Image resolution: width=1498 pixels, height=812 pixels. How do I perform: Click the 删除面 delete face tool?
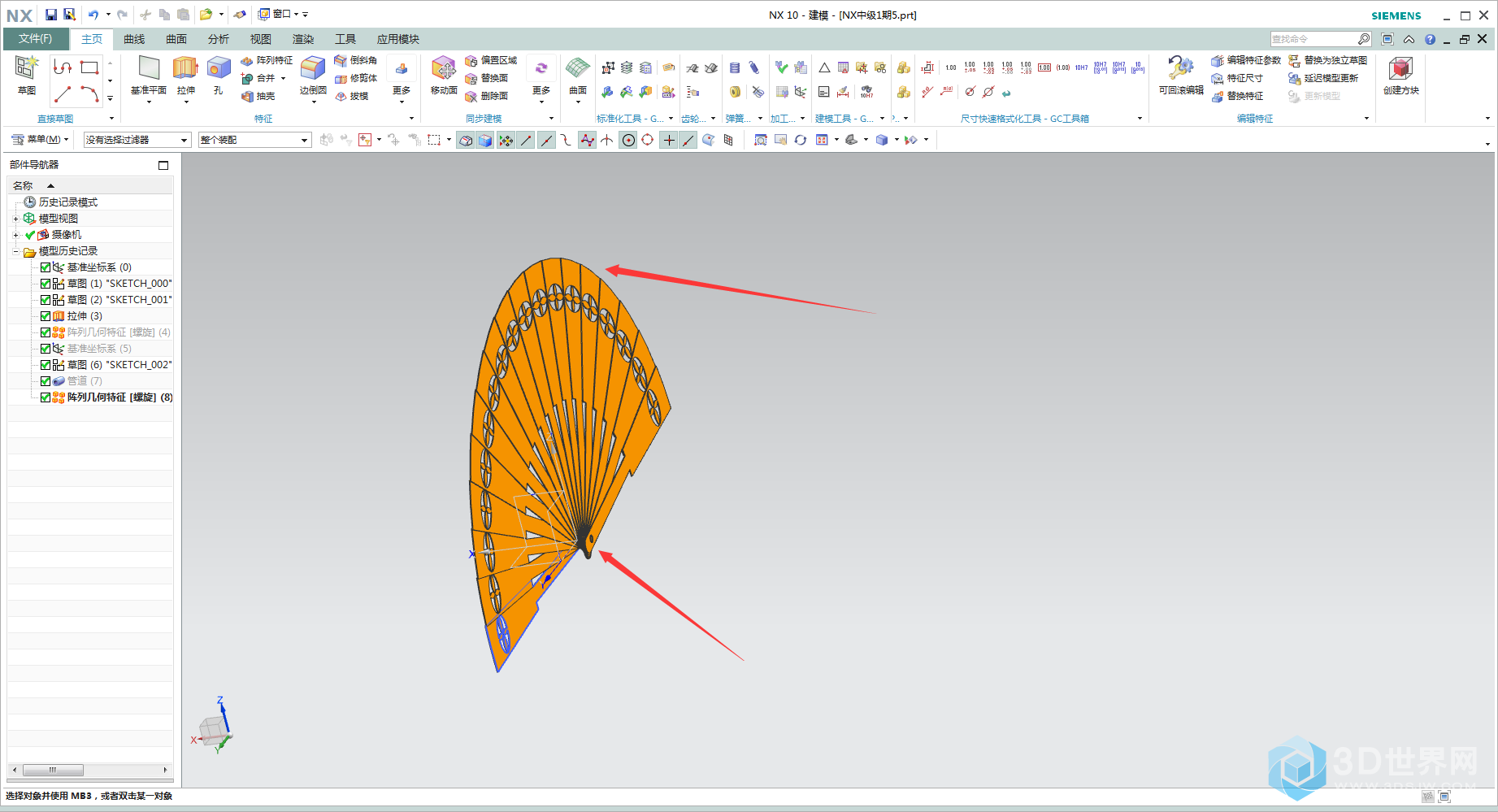coord(486,96)
